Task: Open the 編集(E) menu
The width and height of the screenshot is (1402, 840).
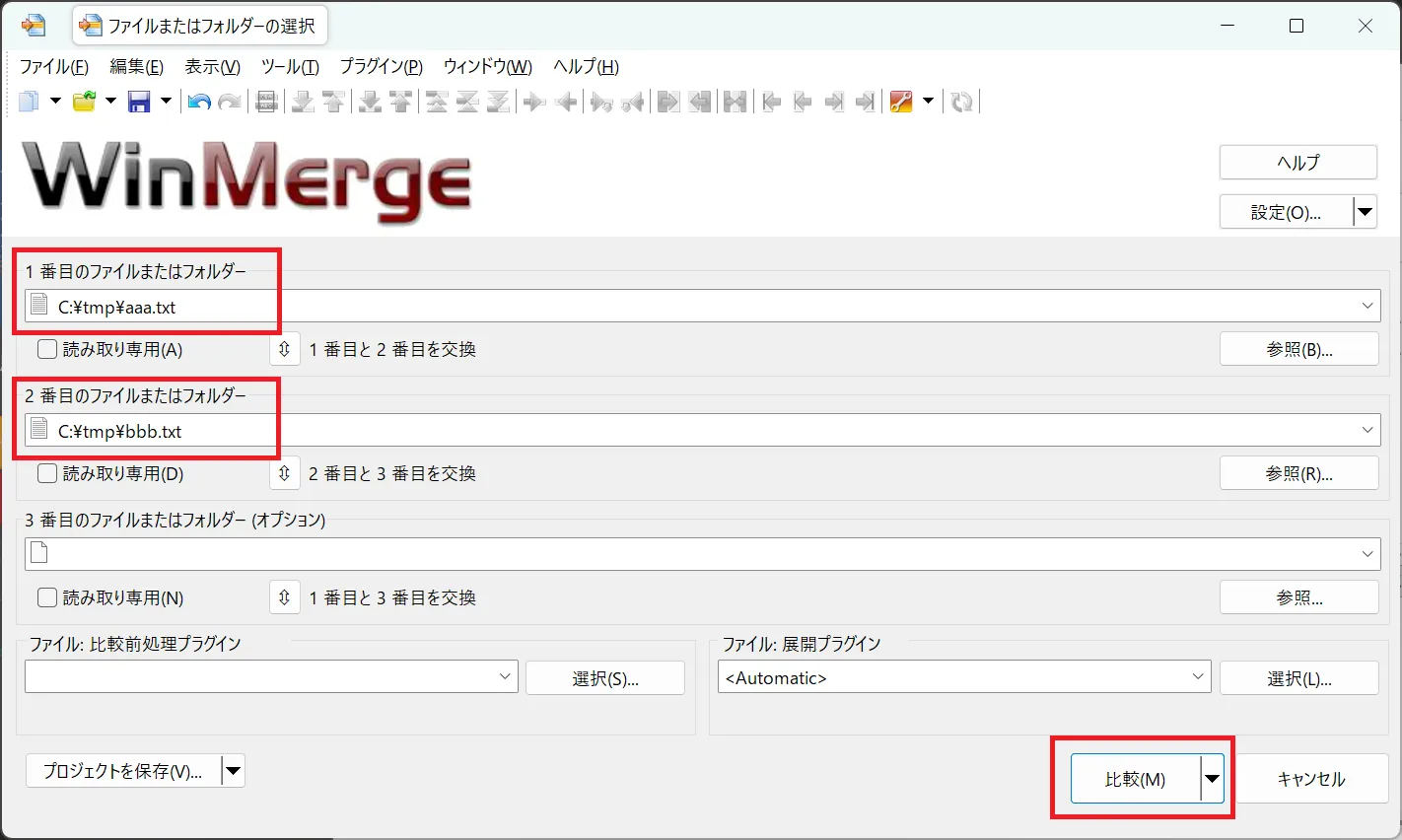Action: (137, 67)
